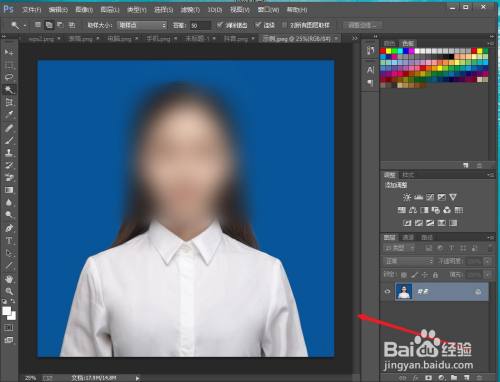Select the Rectangular Marquee tool
The width and height of the screenshot is (500, 382).
point(9,65)
